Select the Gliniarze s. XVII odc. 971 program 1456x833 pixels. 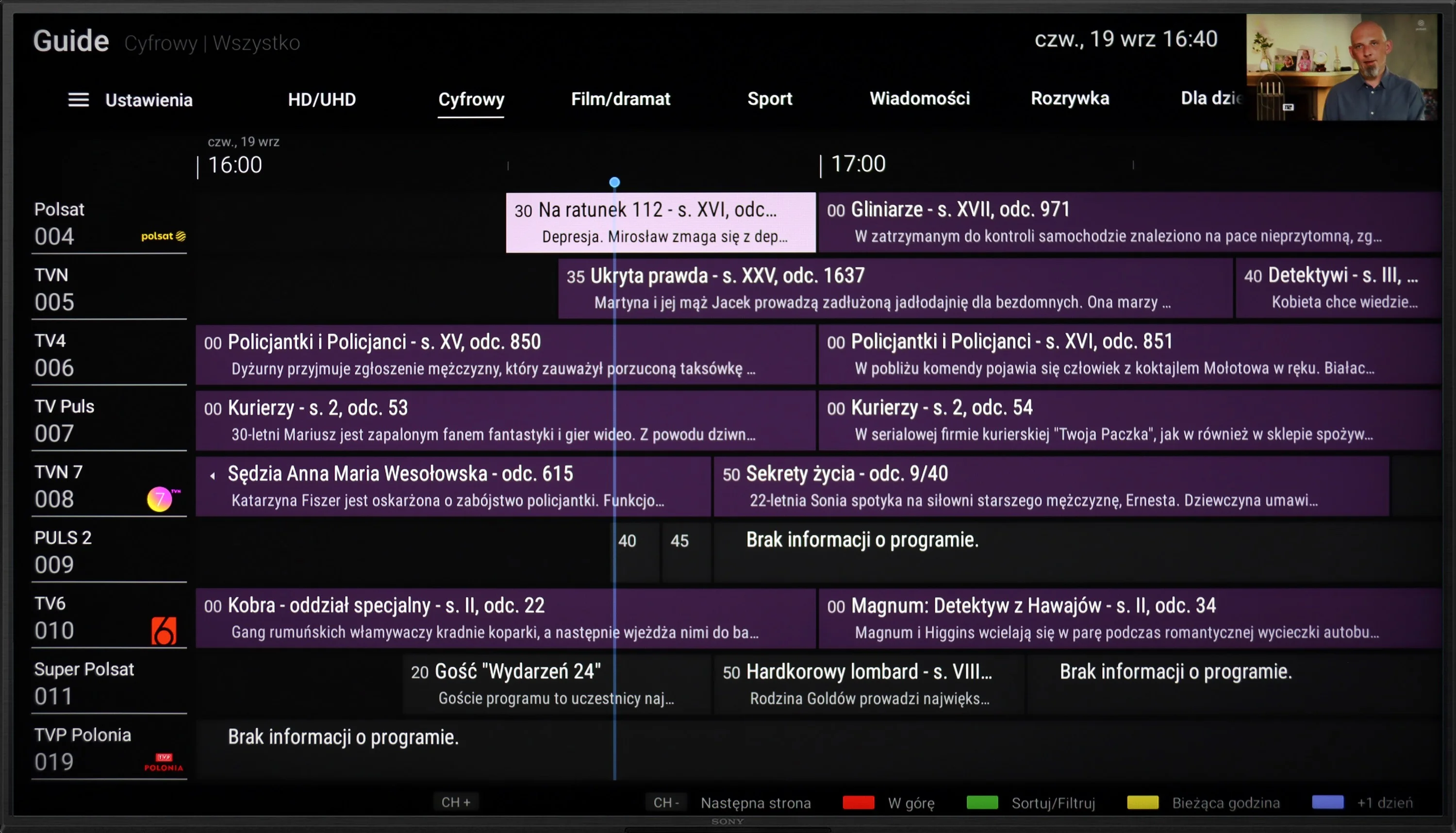tap(1129, 222)
